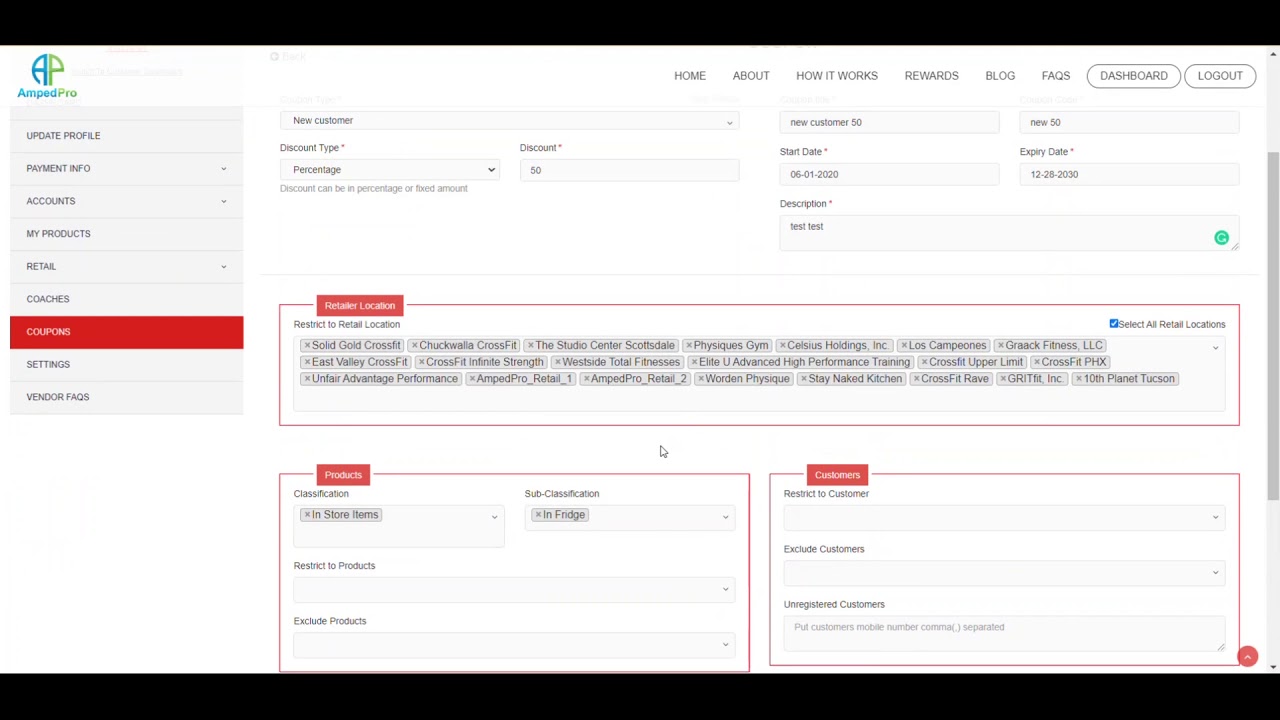
Task: Click the Description text area
Action: pyautogui.click(x=1009, y=233)
